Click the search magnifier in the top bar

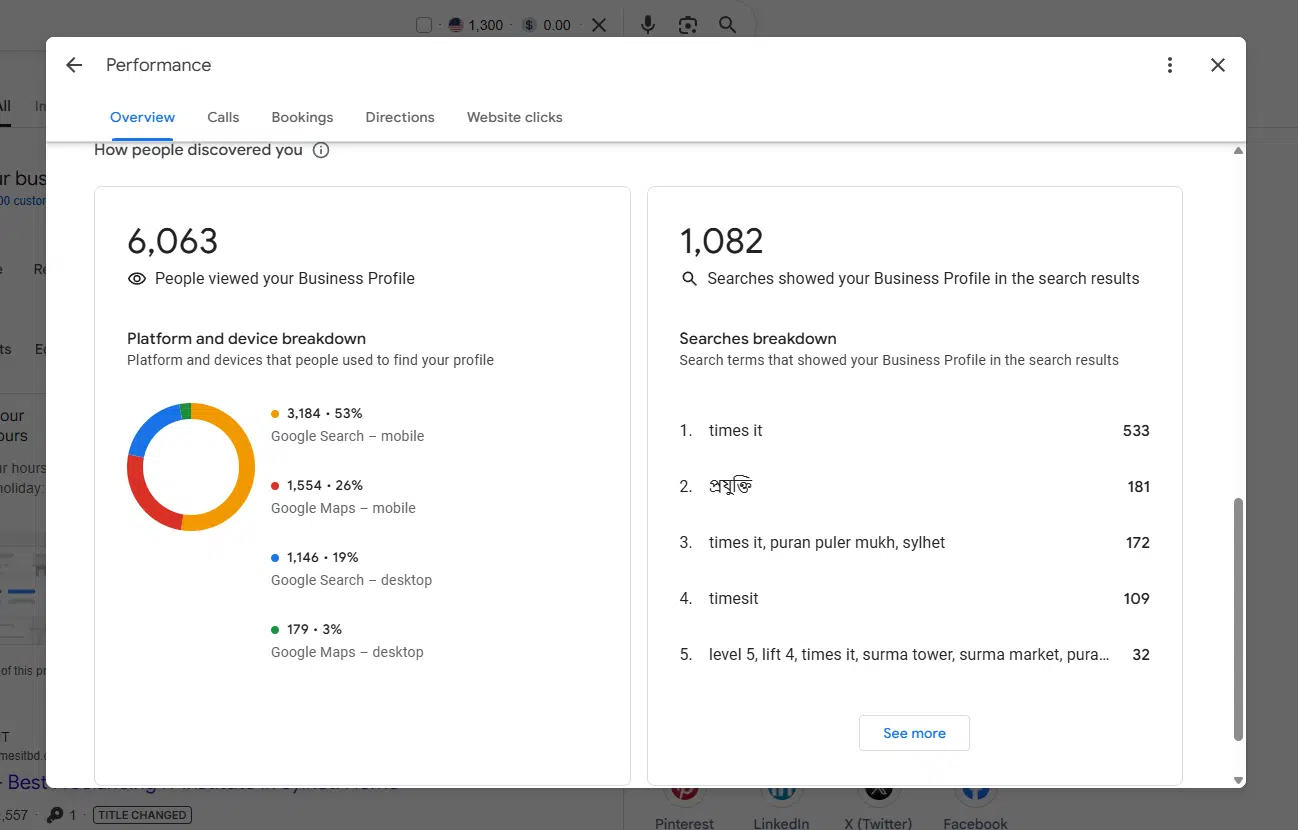pos(727,25)
